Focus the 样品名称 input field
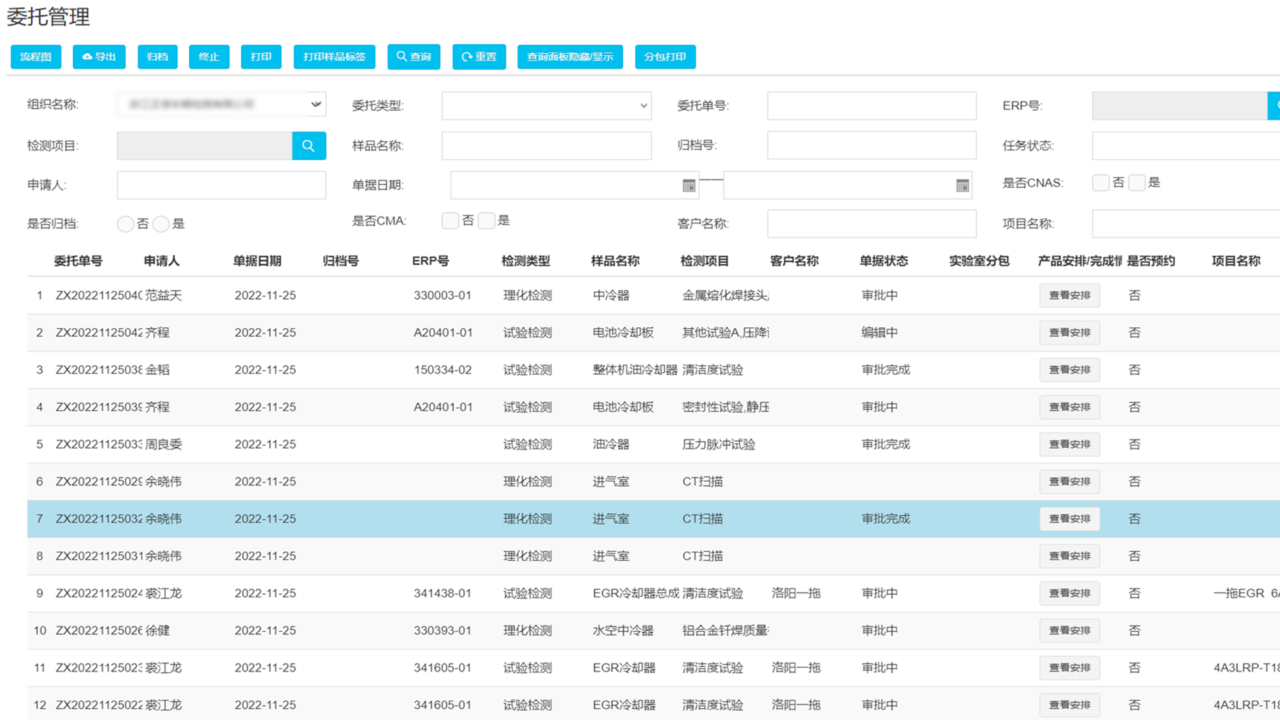The width and height of the screenshot is (1280, 720). 546,145
